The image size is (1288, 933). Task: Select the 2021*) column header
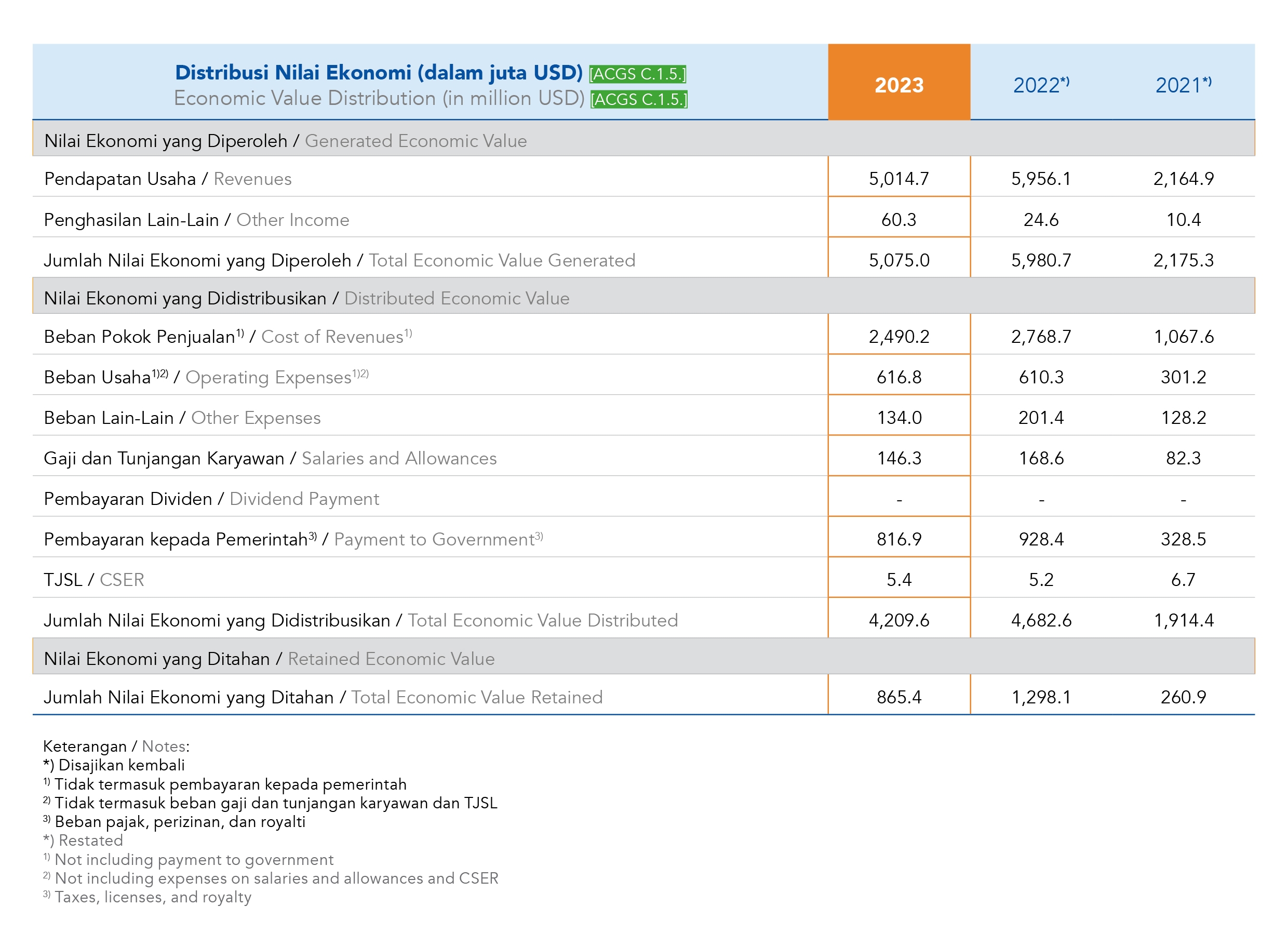click(x=1184, y=85)
